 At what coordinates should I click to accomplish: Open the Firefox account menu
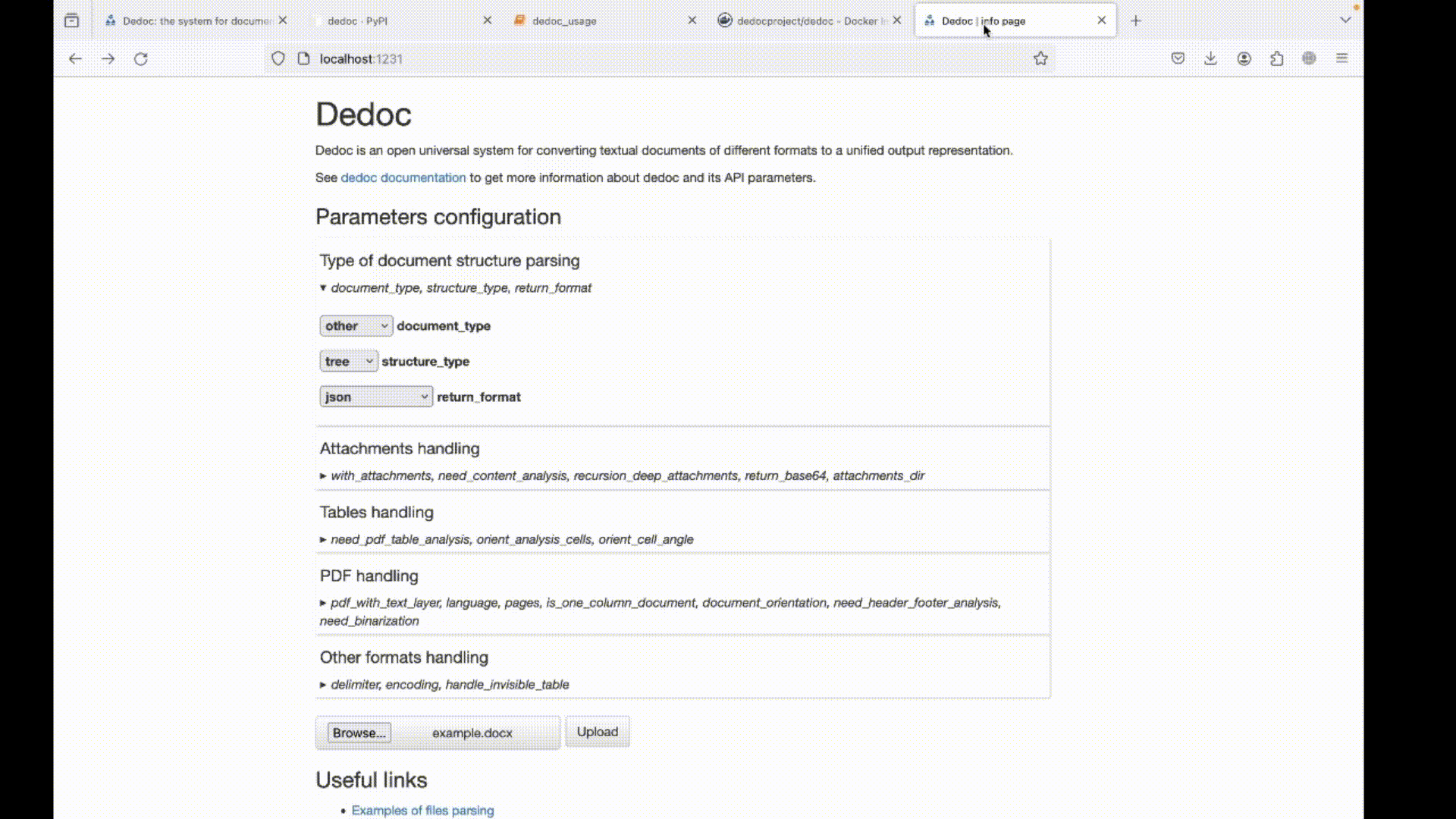point(1244,58)
